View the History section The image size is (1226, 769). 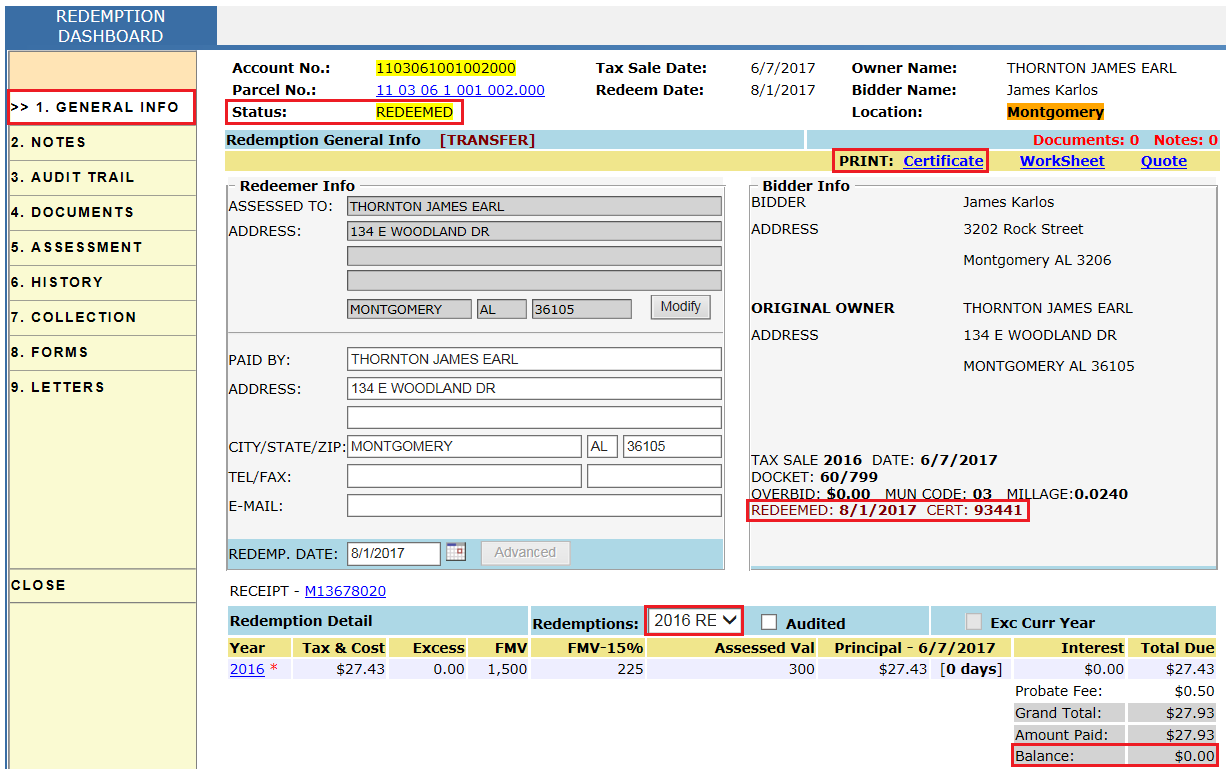(57, 282)
